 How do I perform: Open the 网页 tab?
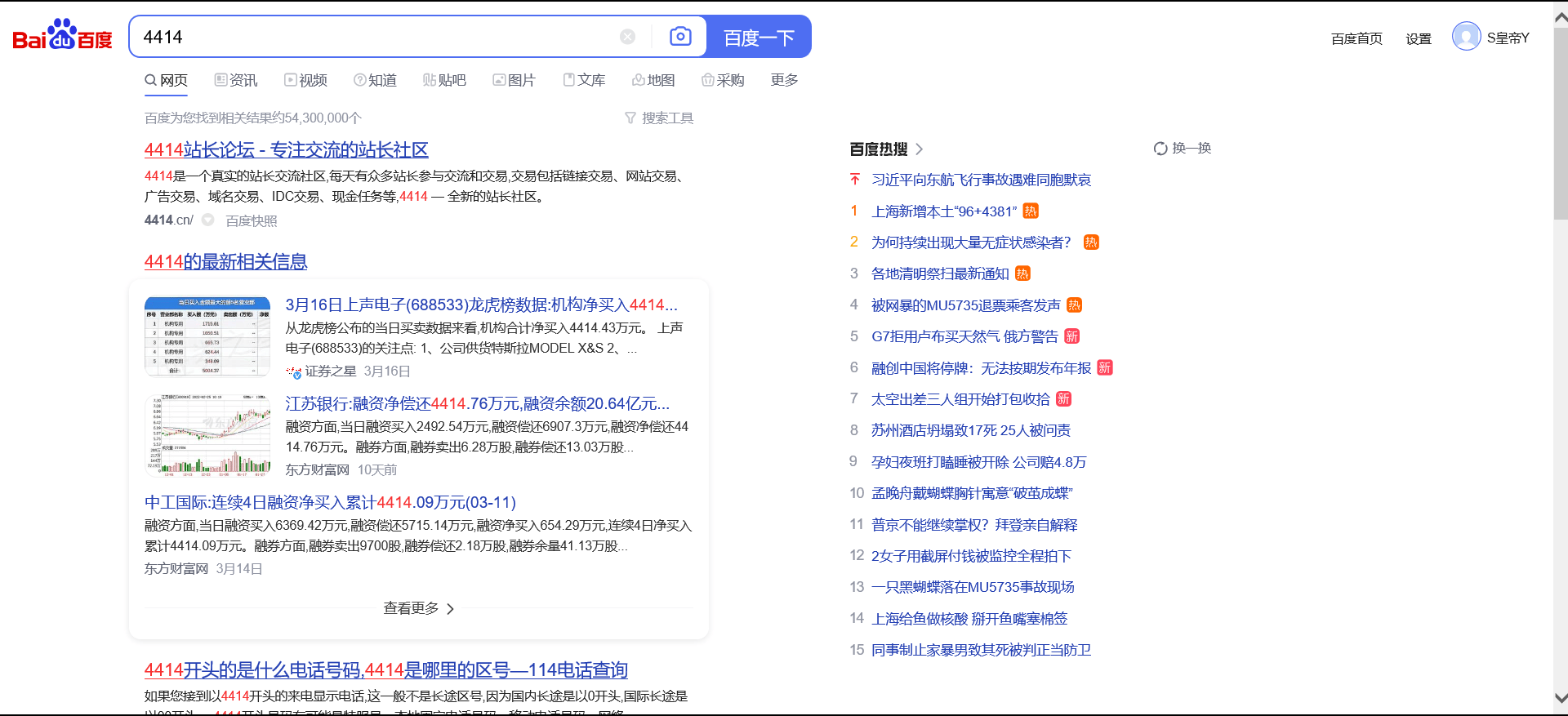167,80
